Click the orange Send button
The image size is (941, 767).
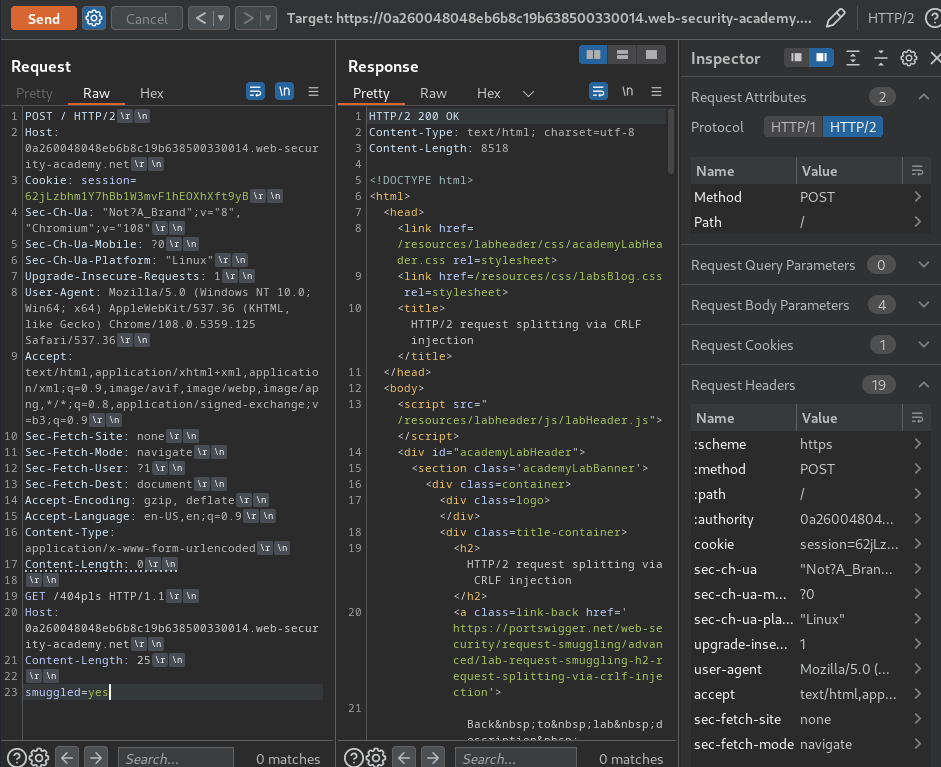pyautogui.click(x=44, y=19)
